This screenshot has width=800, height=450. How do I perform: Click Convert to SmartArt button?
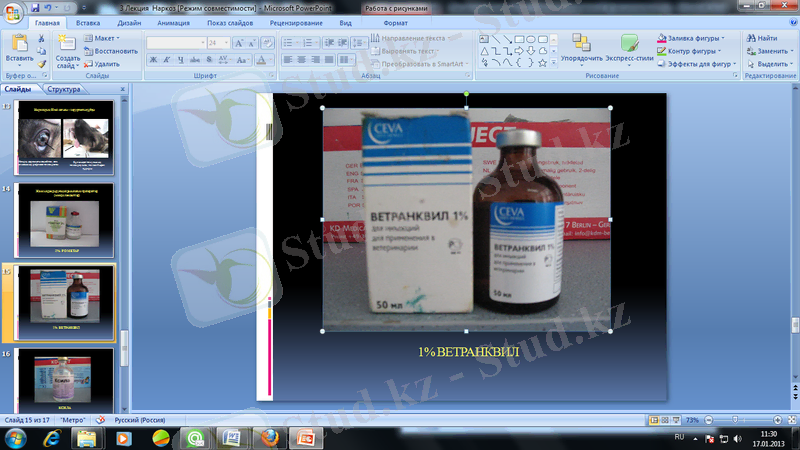click(x=418, y=64)
